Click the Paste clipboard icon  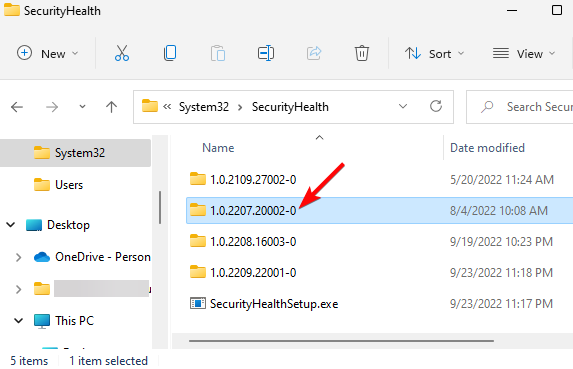click(x=218, y=53)
